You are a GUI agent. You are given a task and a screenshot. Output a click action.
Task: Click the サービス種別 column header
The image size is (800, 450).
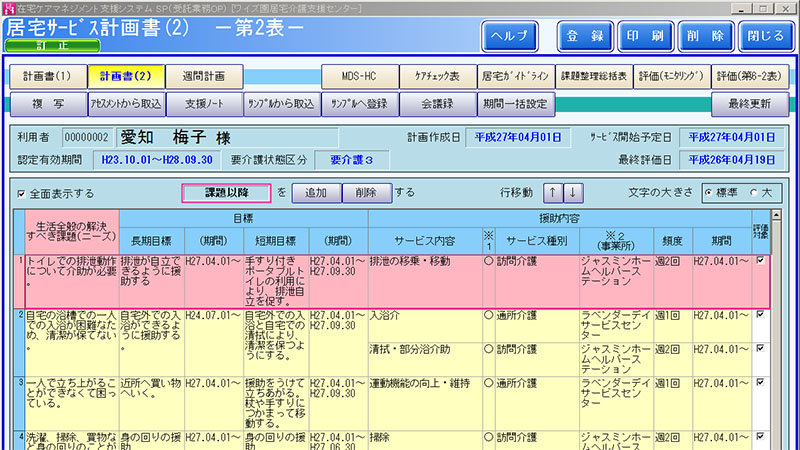(x=537, y=241)
